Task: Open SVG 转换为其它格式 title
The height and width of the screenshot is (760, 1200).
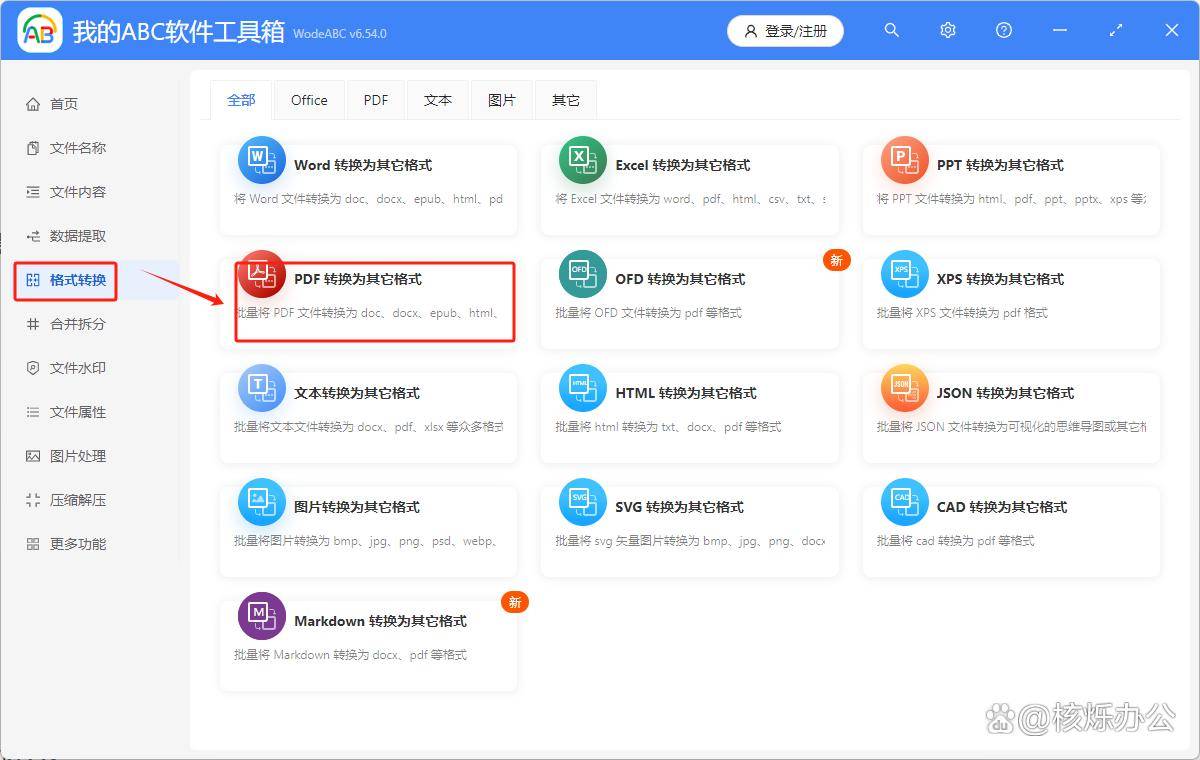Action: pyautogui.click(x=680, y=507)
